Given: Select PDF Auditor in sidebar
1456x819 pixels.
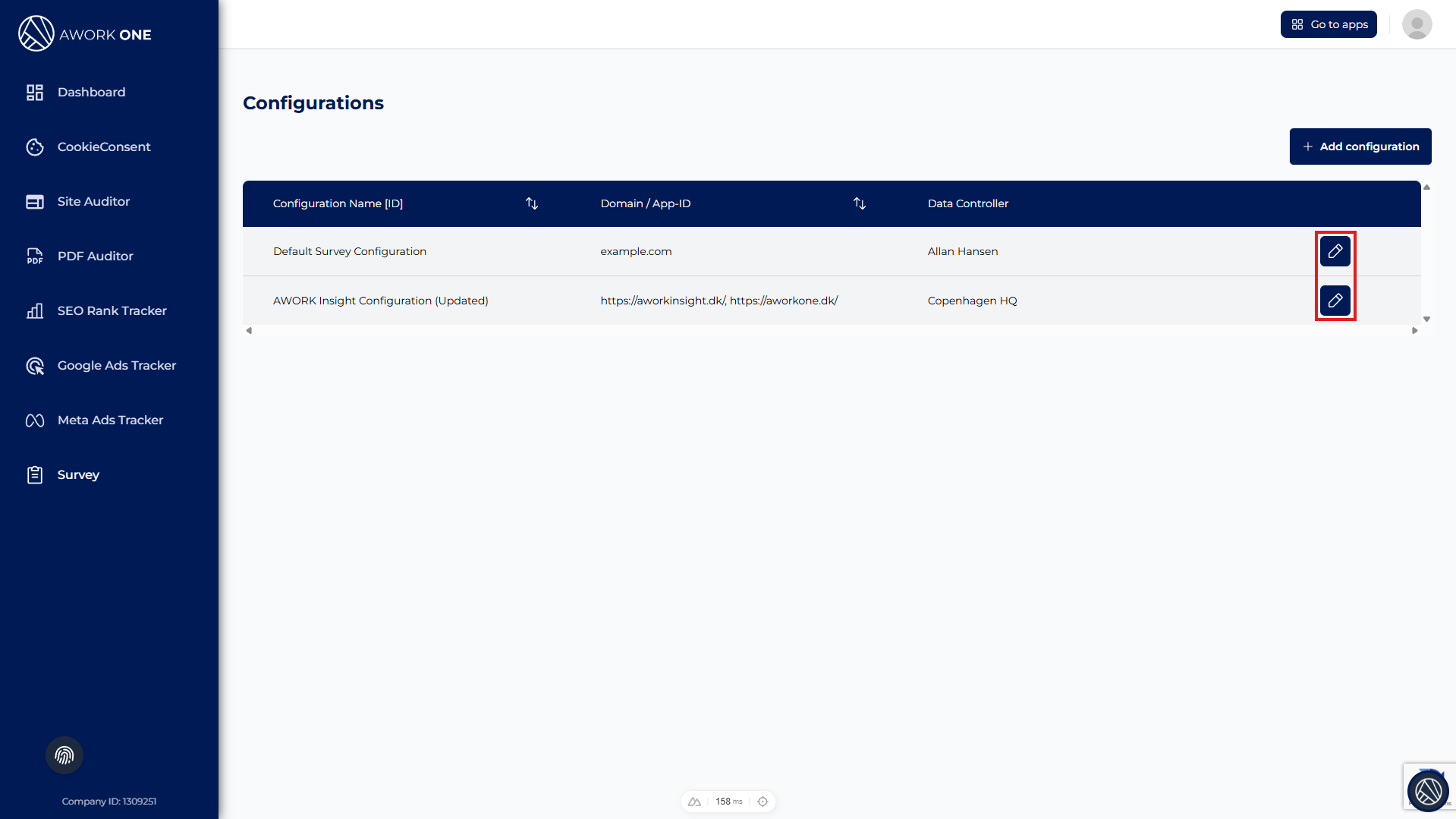Looking at the screenshot, I should point(95,256).
